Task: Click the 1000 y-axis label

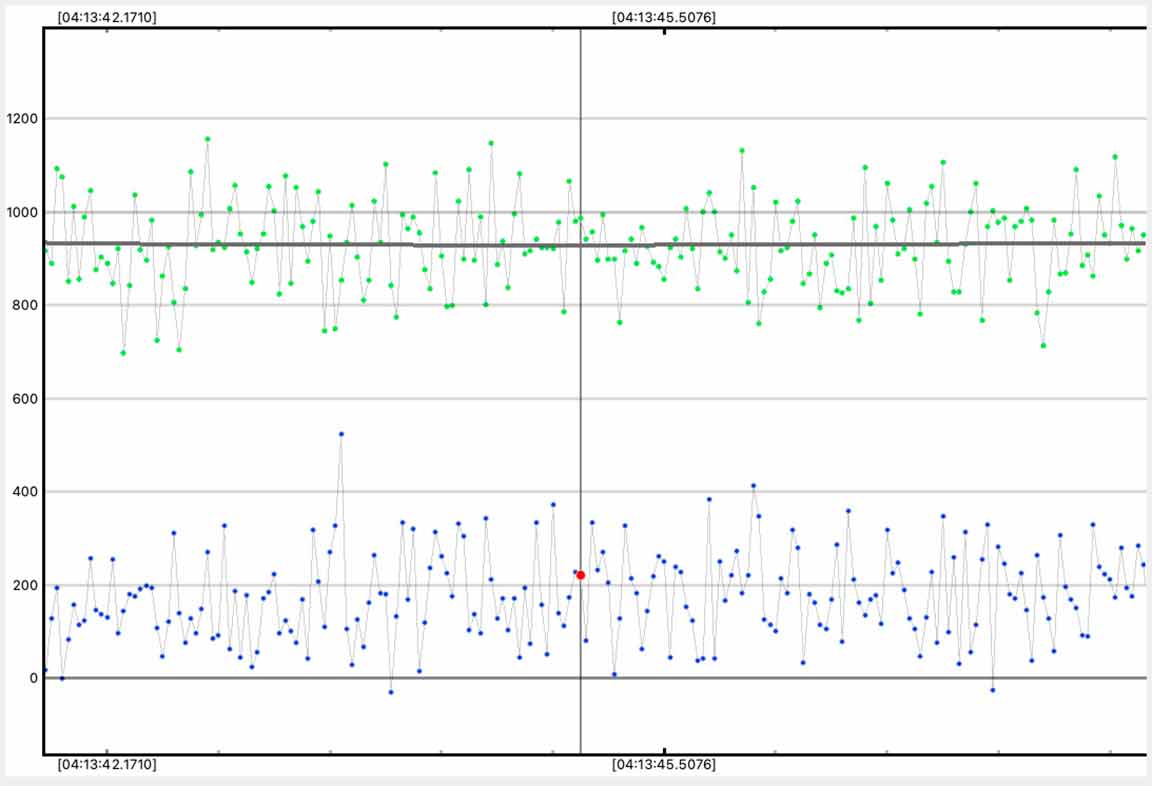Action: 21,212
